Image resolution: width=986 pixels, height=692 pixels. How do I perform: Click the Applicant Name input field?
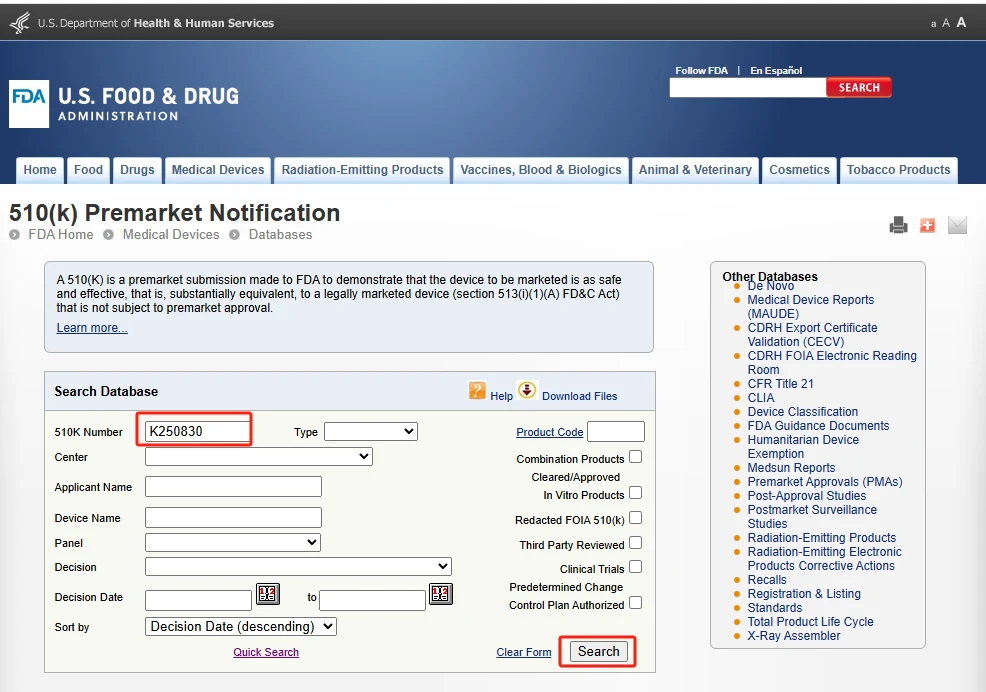tap(233, 486)
